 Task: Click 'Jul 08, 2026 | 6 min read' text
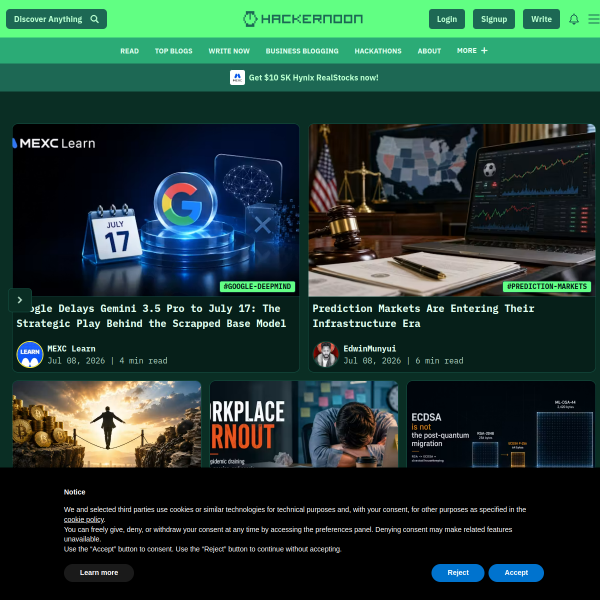point(403,361)
